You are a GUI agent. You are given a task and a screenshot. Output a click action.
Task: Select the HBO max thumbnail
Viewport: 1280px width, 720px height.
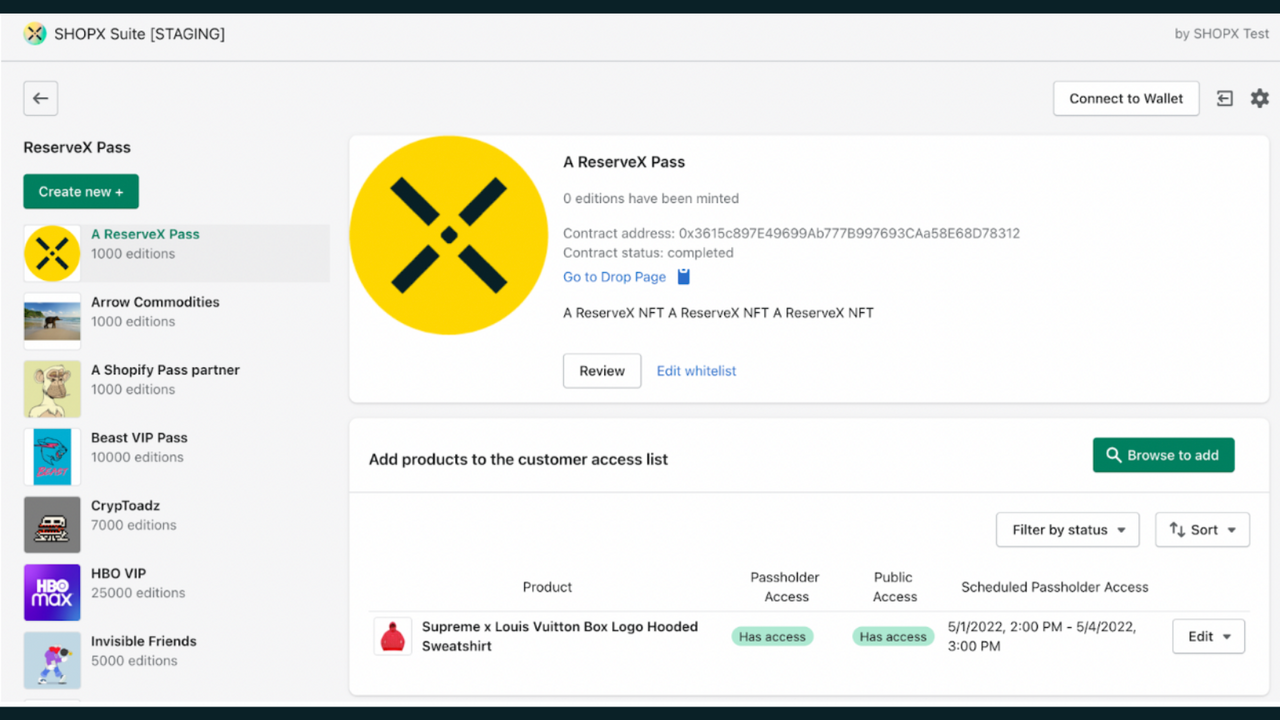(x=52, y=593)
